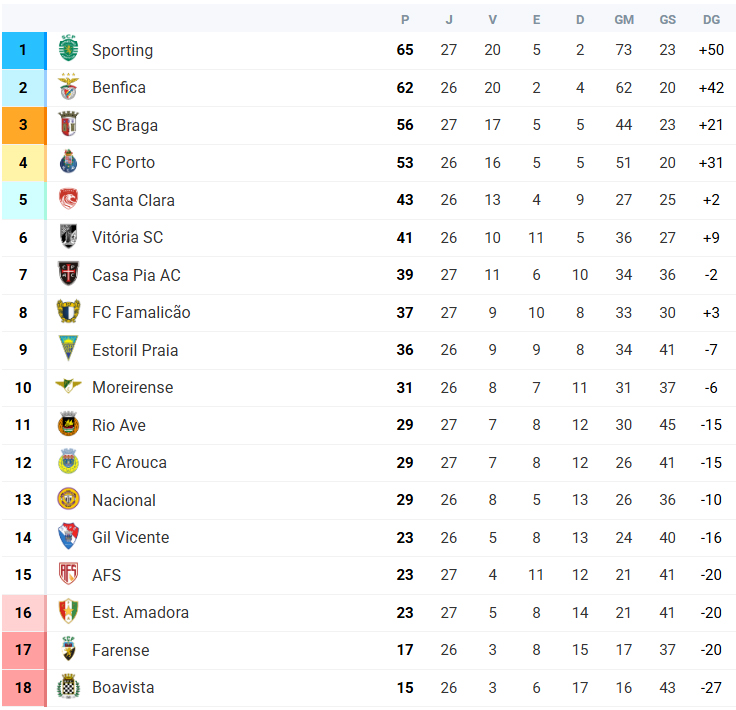This screenshot has height=710, width=736.
Task: Open the FC Famalicão team link
Action: coord(141,313)
